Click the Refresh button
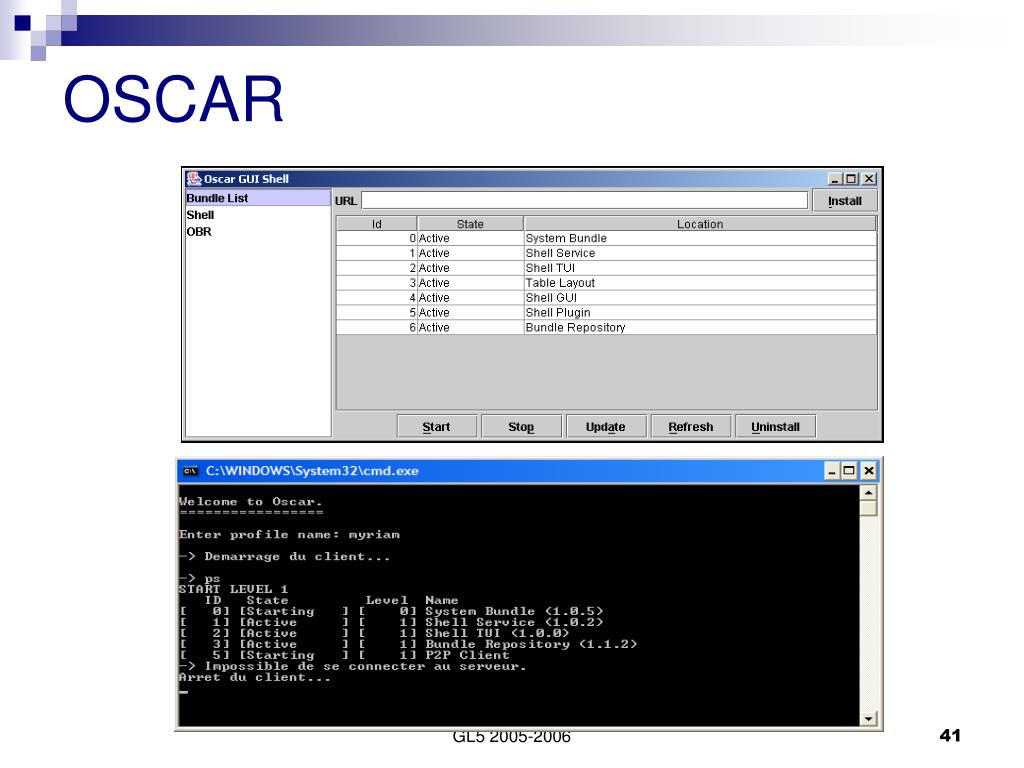Screen dimensions: 1024x768 coord(690,426)
